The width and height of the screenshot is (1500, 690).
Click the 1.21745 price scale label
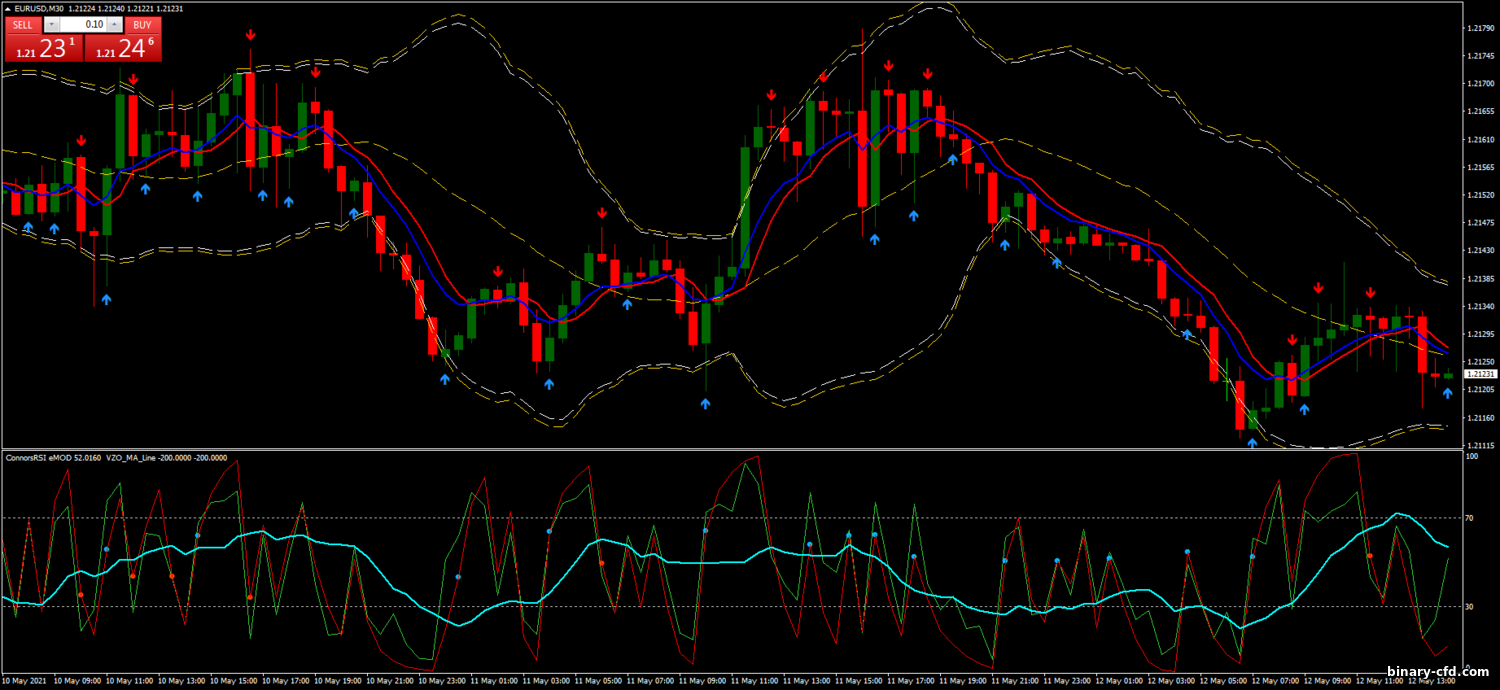pos(1479,56)
